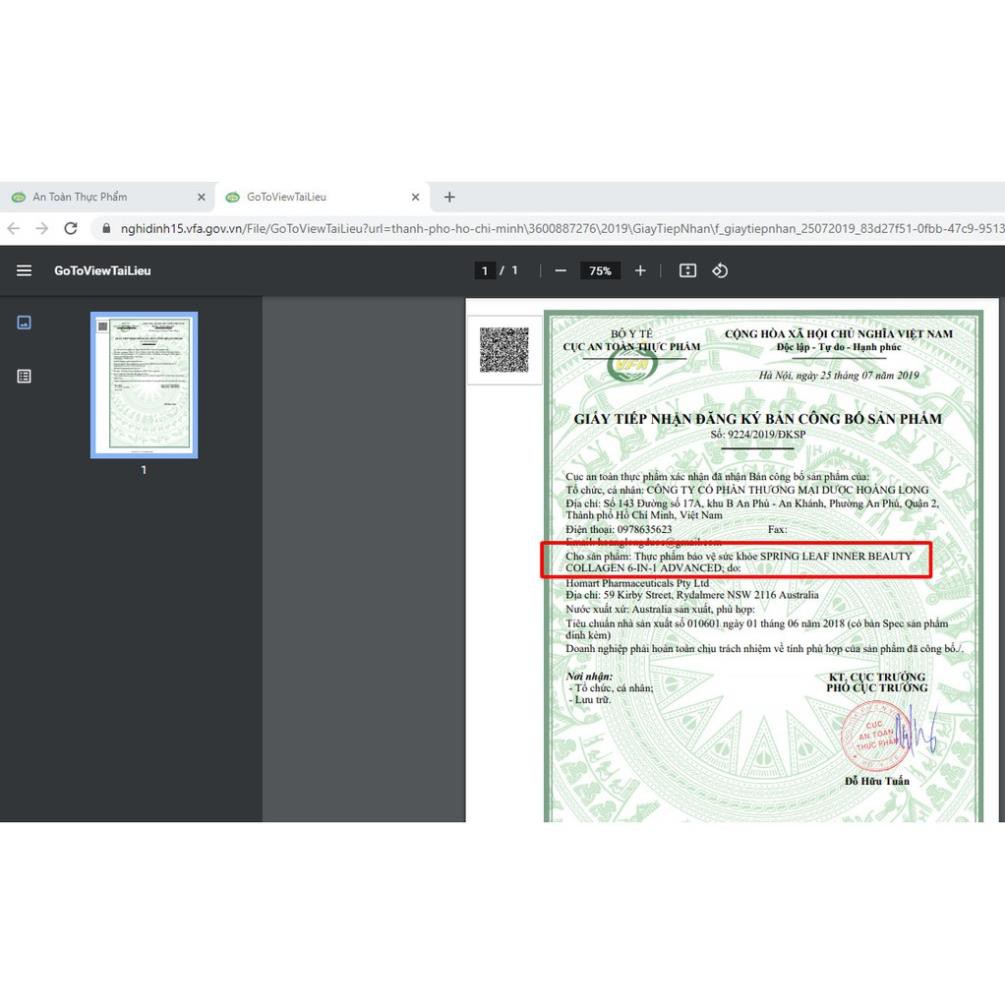Screen dimensions: 1005x1005
Task: Zoom in with the plus button
Action: click(640, 271)
